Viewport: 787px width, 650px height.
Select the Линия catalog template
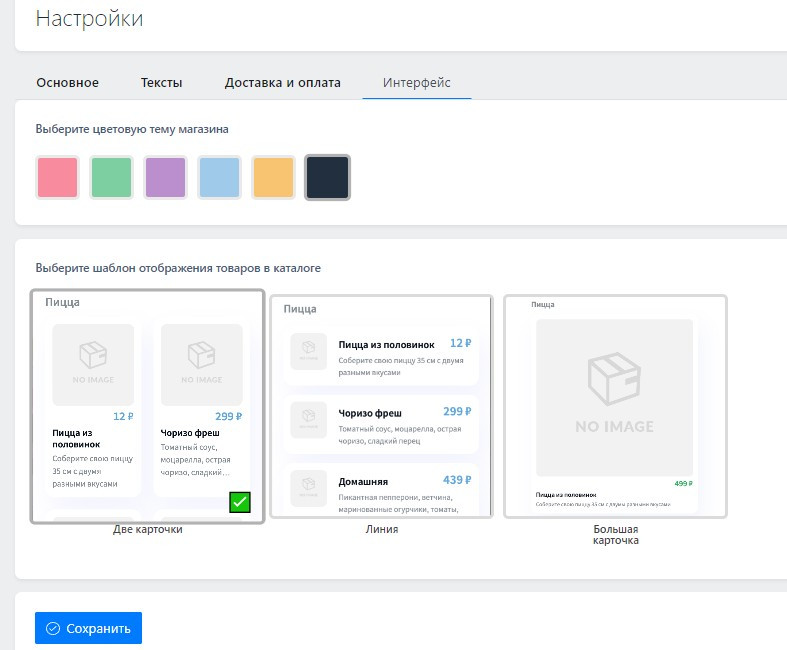coord(381,406)
